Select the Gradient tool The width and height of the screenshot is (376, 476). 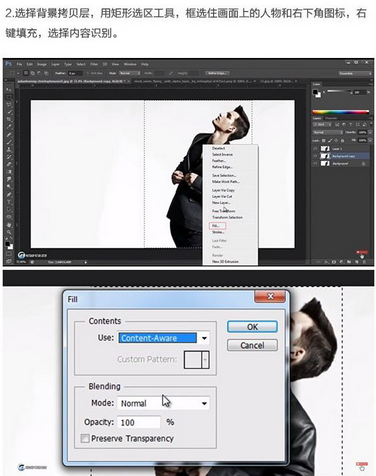coord(9,171)
